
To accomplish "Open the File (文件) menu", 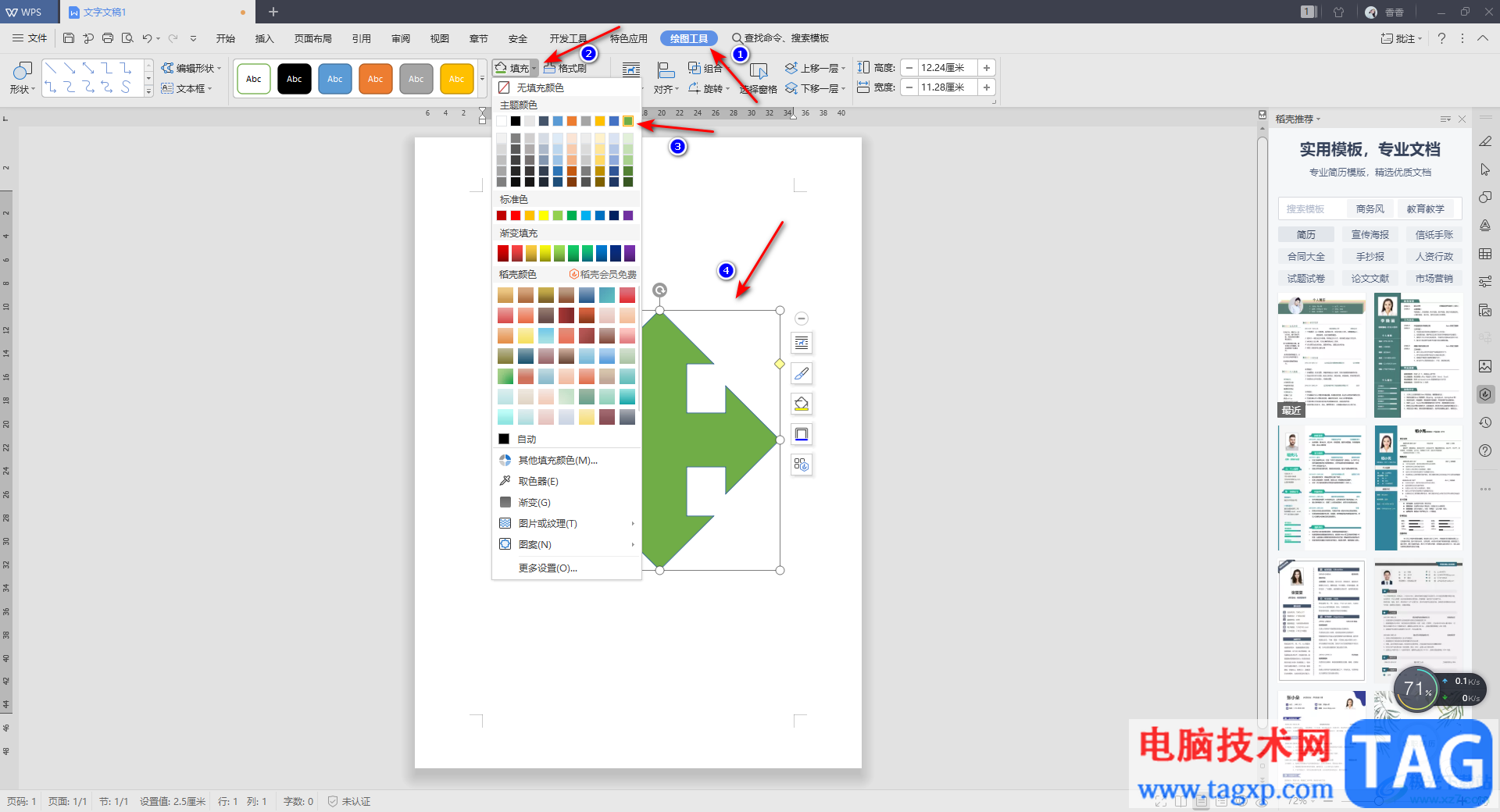I will tap(30, 38).
